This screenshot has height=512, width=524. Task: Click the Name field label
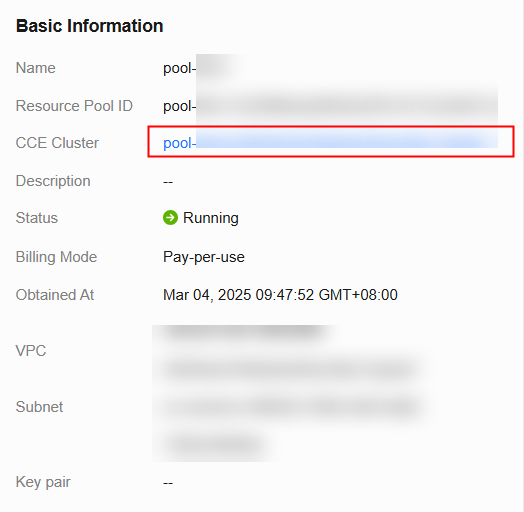(x=35, y=68)
